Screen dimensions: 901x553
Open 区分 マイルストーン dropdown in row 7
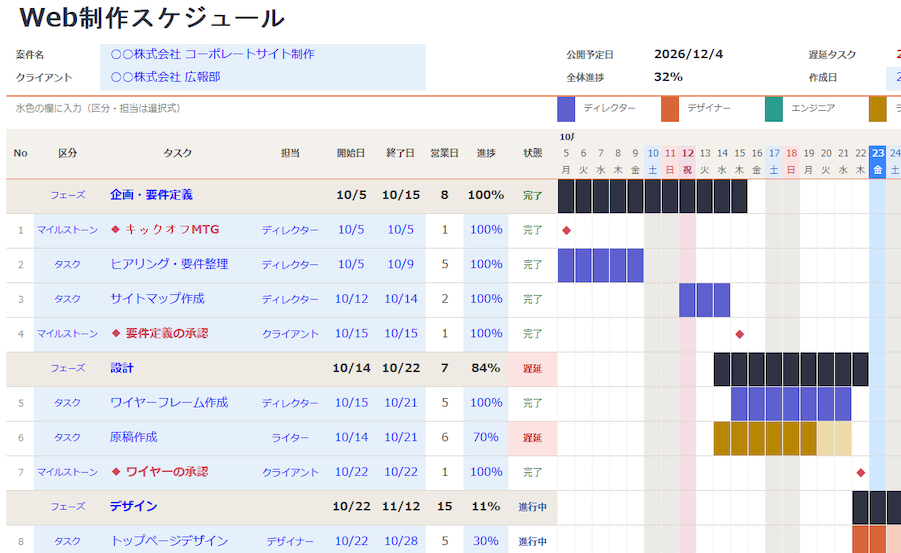(67, 473)
